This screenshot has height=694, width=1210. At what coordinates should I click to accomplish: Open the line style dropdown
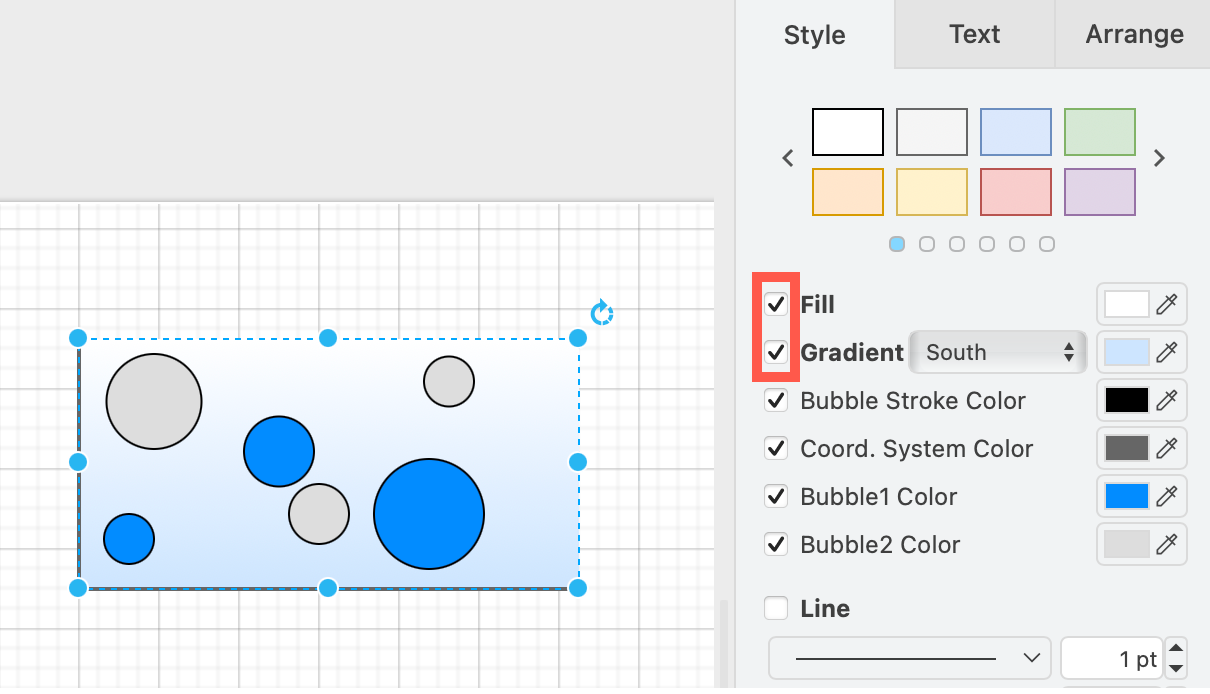click(908, 658)
